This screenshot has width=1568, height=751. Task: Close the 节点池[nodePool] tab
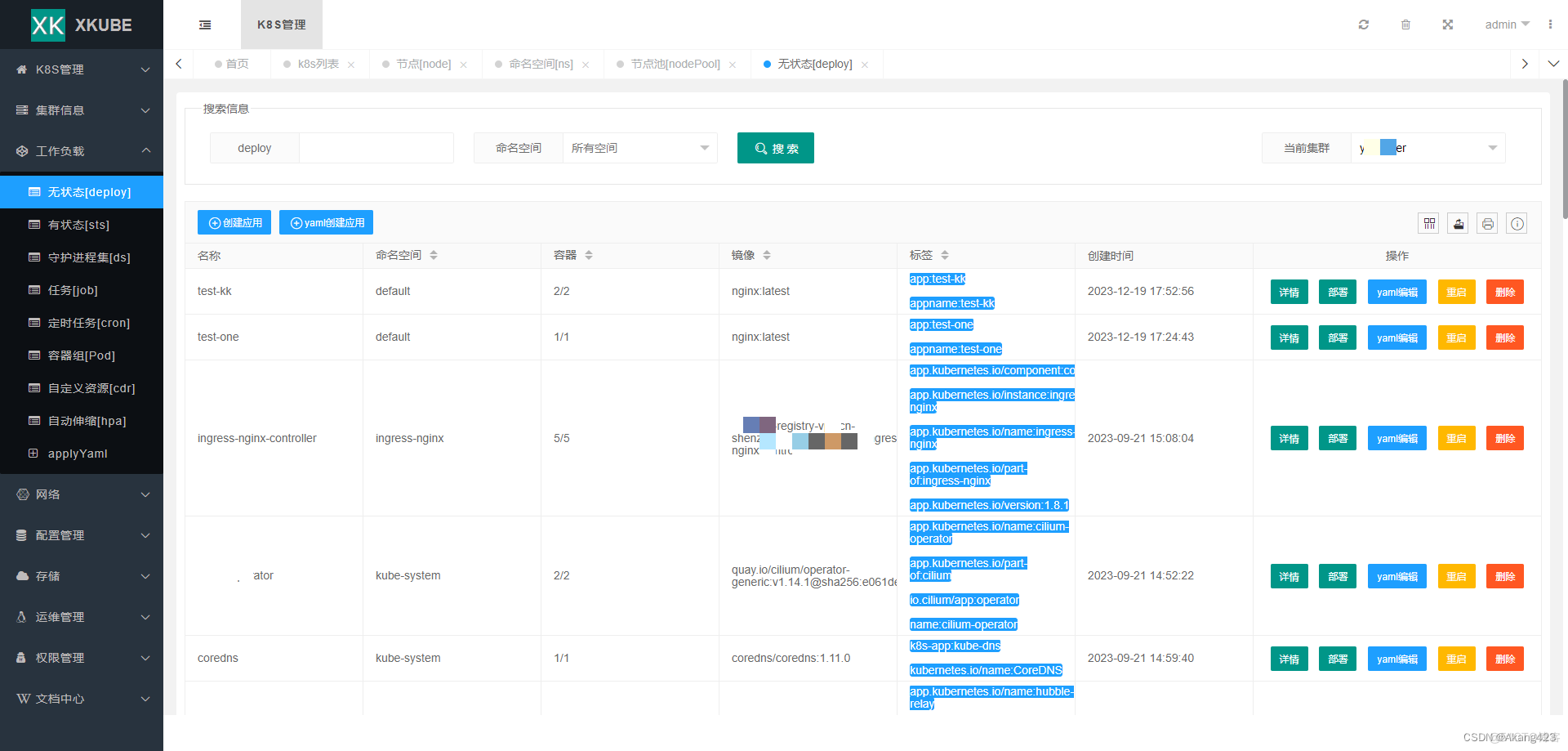point(733,65)
